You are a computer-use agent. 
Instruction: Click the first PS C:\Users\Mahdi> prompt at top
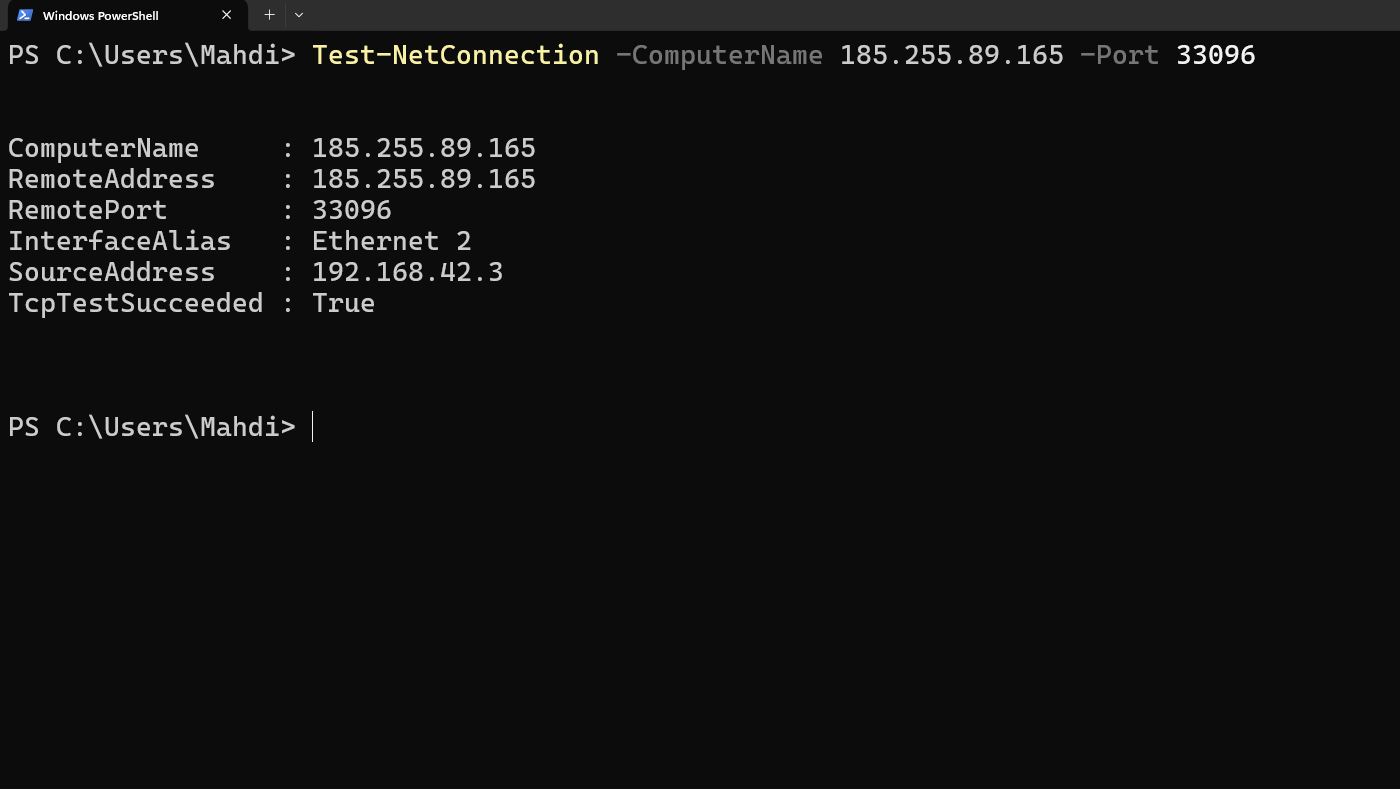click(151, 55)
